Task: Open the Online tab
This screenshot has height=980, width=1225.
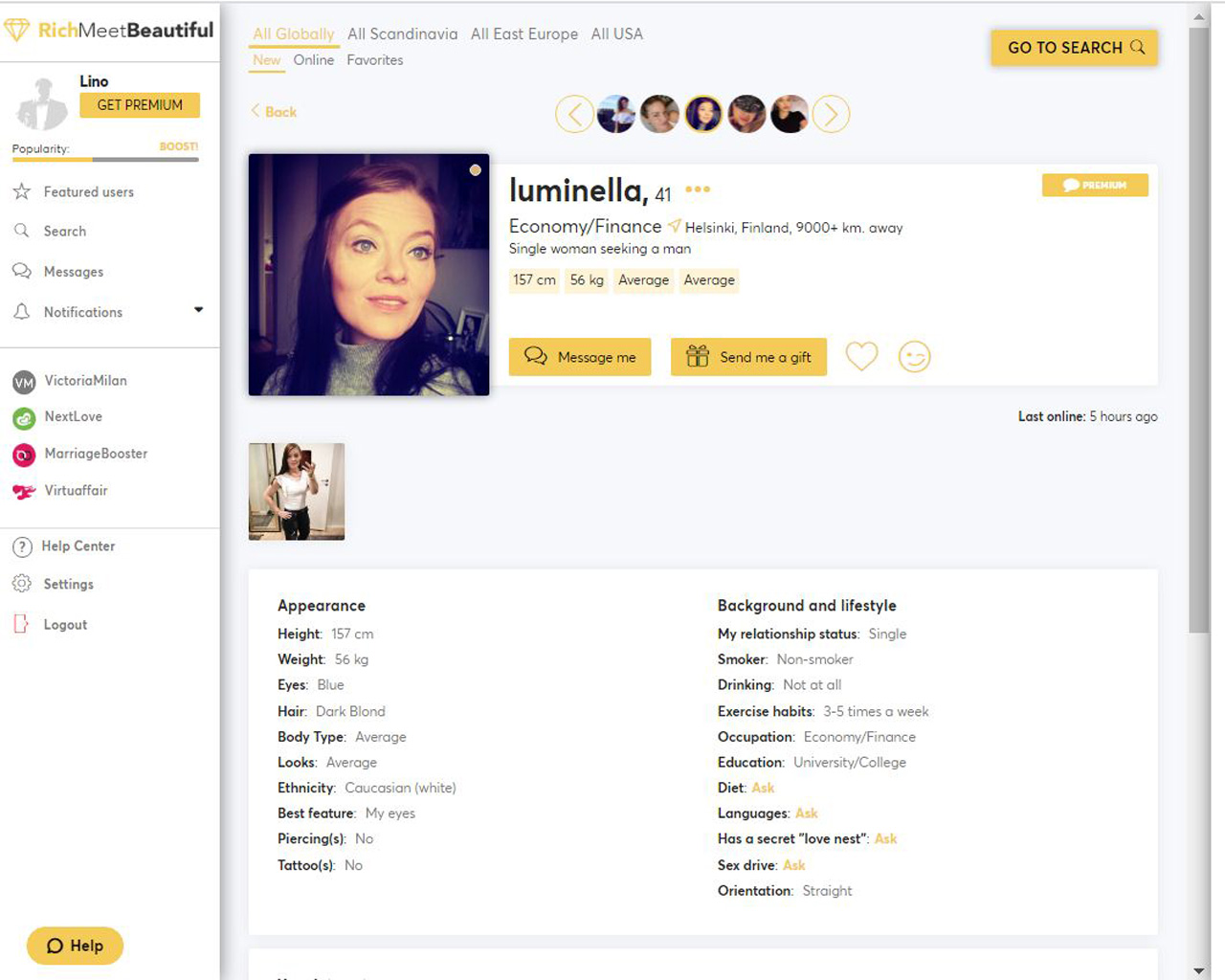Action: tap(314, 59)
